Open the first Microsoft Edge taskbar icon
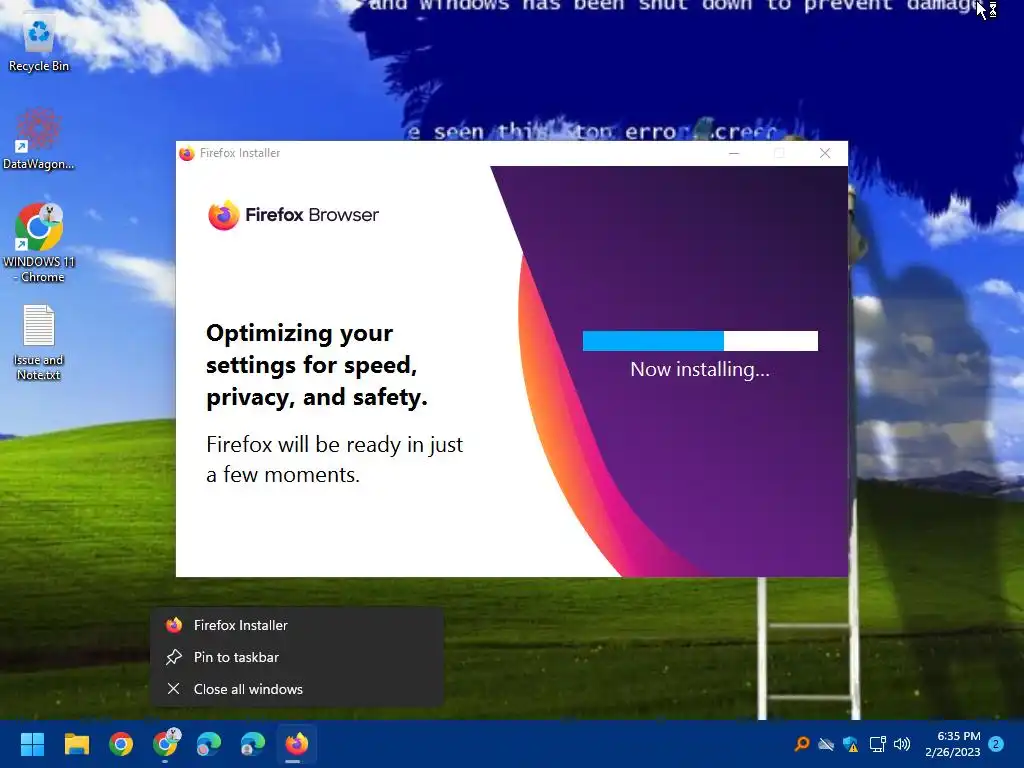The width and height of the screenshot is (1024, 768). point(209,744)
